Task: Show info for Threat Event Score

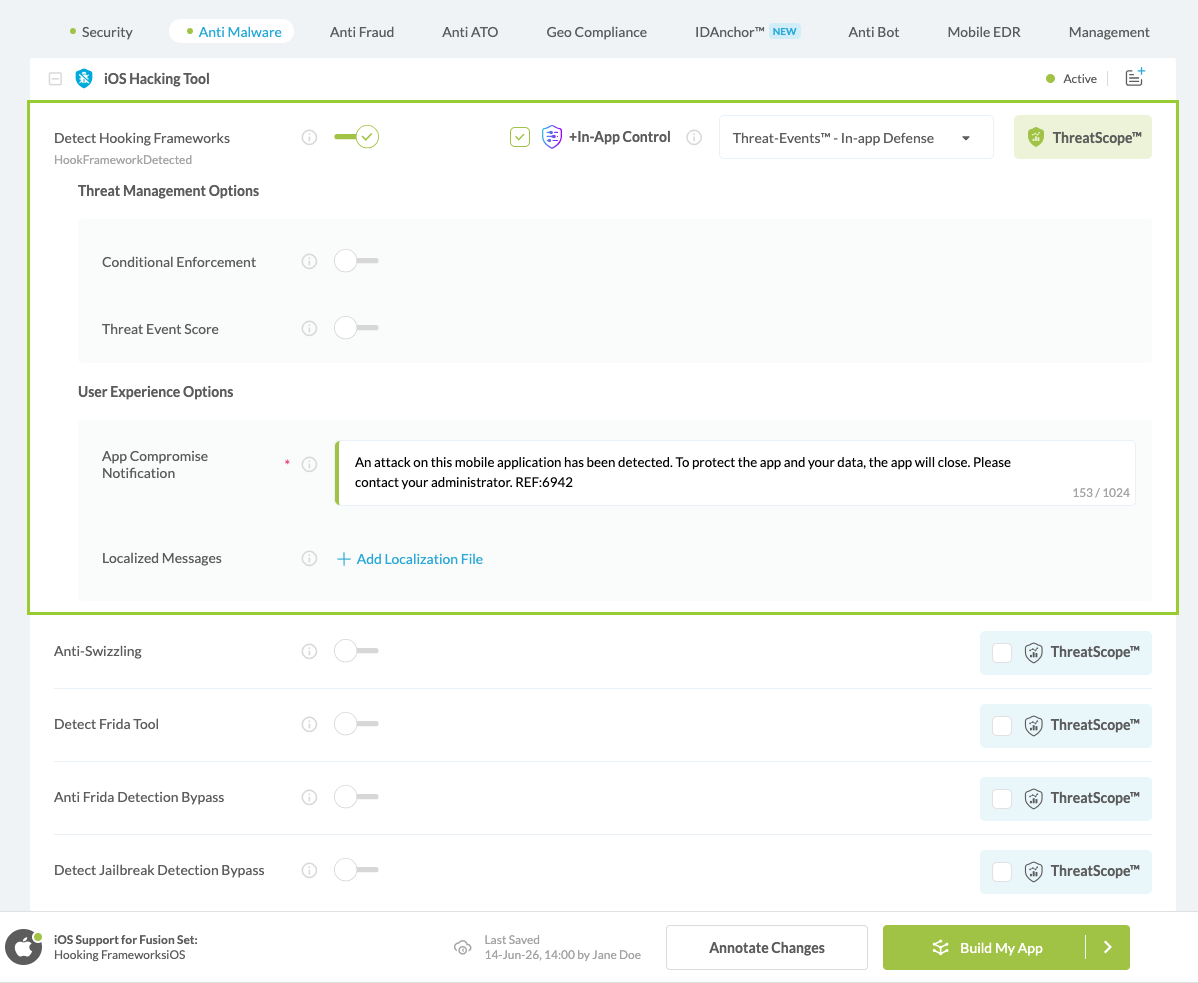Action: point(309,328)
